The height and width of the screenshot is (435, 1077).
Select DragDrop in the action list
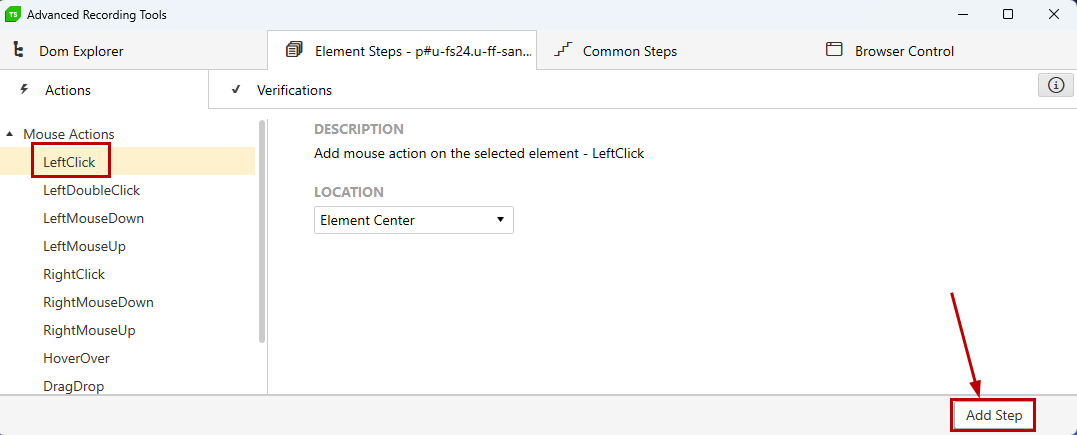click(73, 386)
